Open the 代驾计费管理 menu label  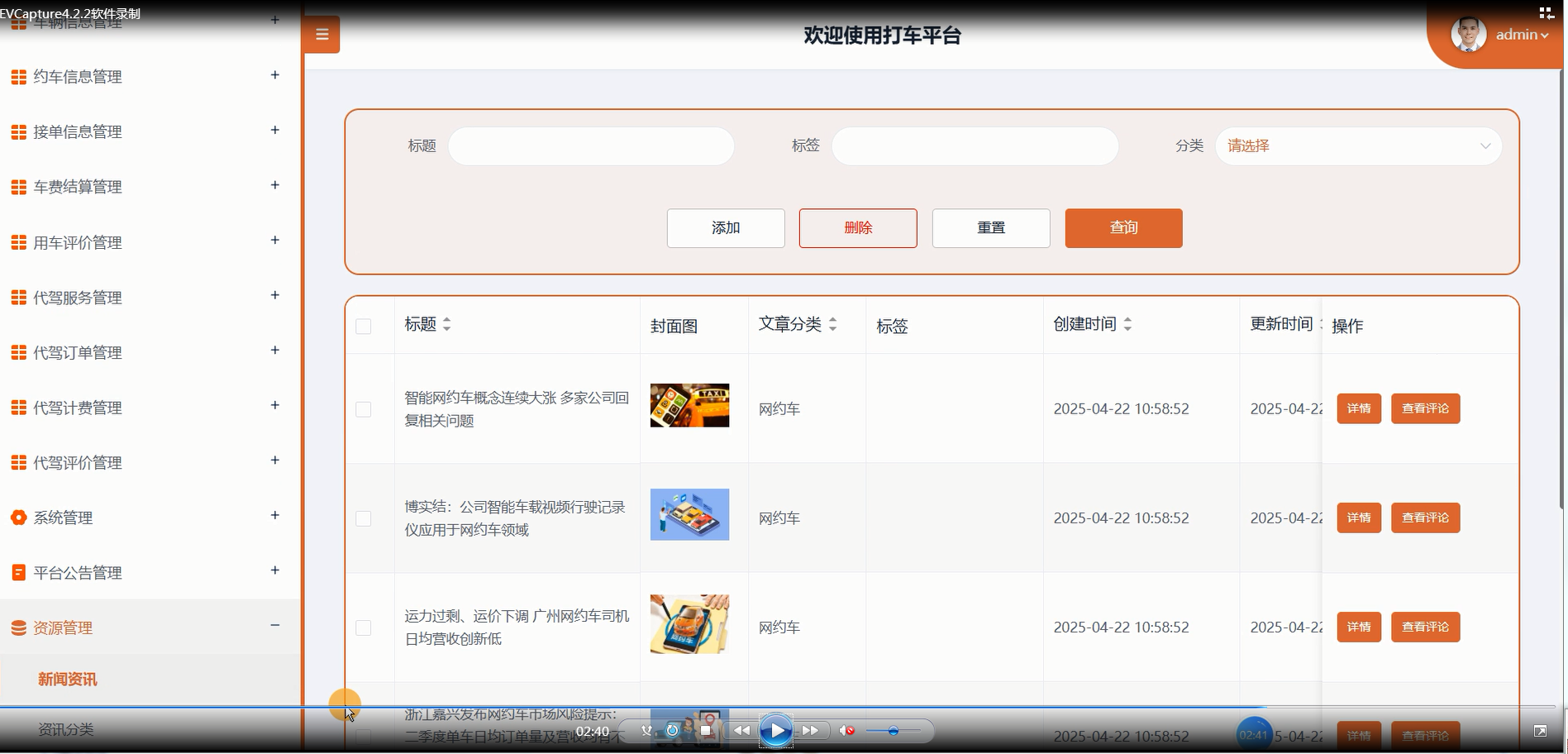pyautogui.click(x=78, y=408)
